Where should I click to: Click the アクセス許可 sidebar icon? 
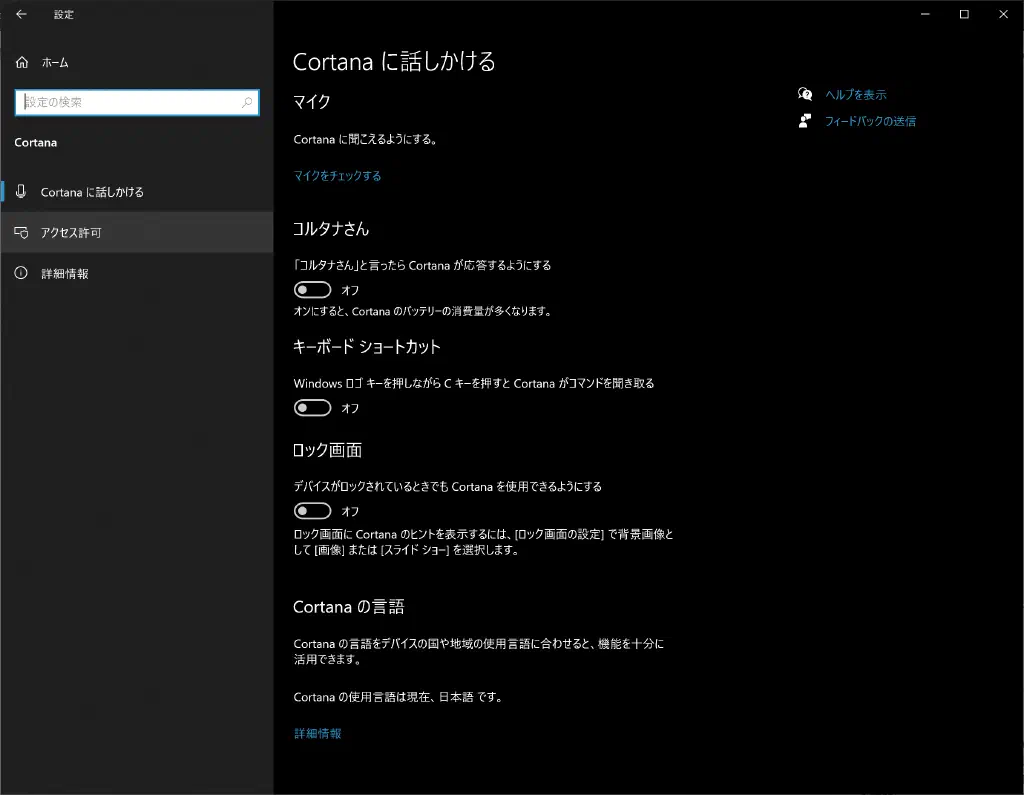click(22, 232)
